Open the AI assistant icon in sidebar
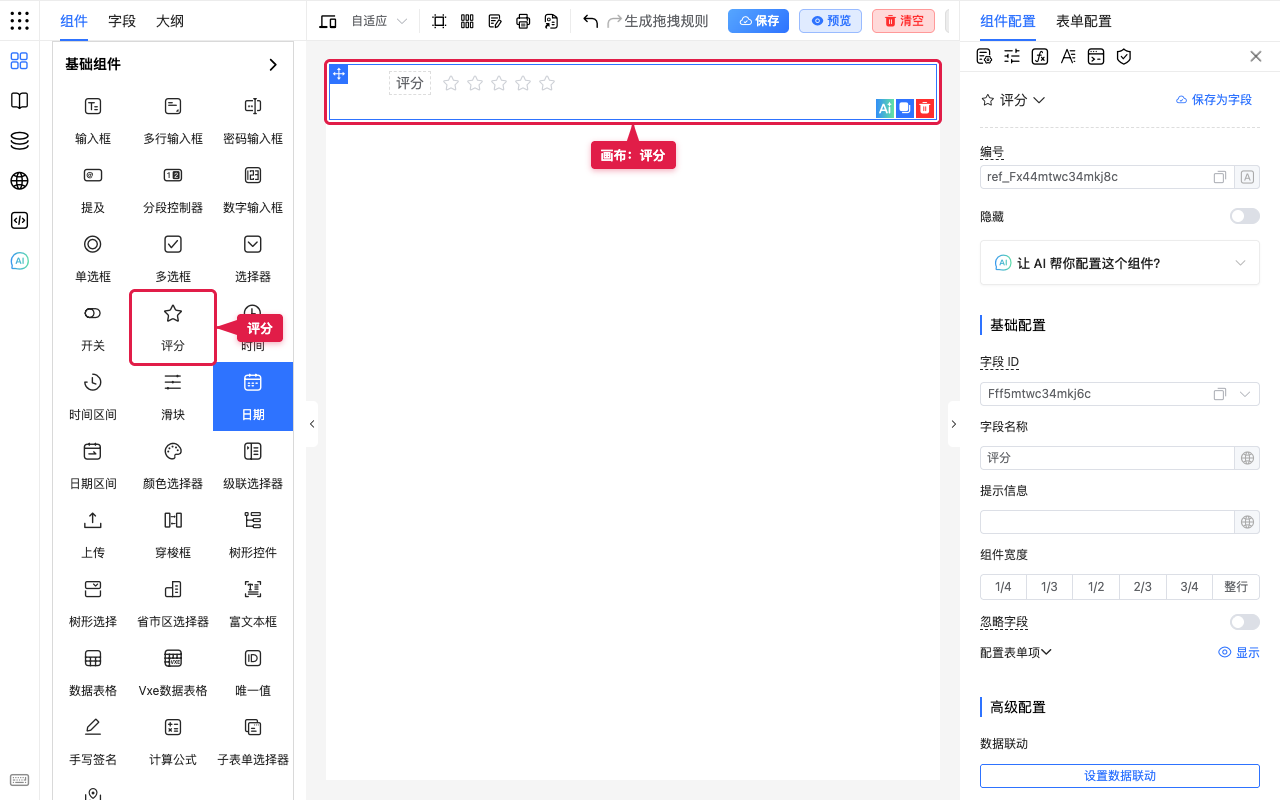Screen dimensions: 1280x800 (19, 261)
